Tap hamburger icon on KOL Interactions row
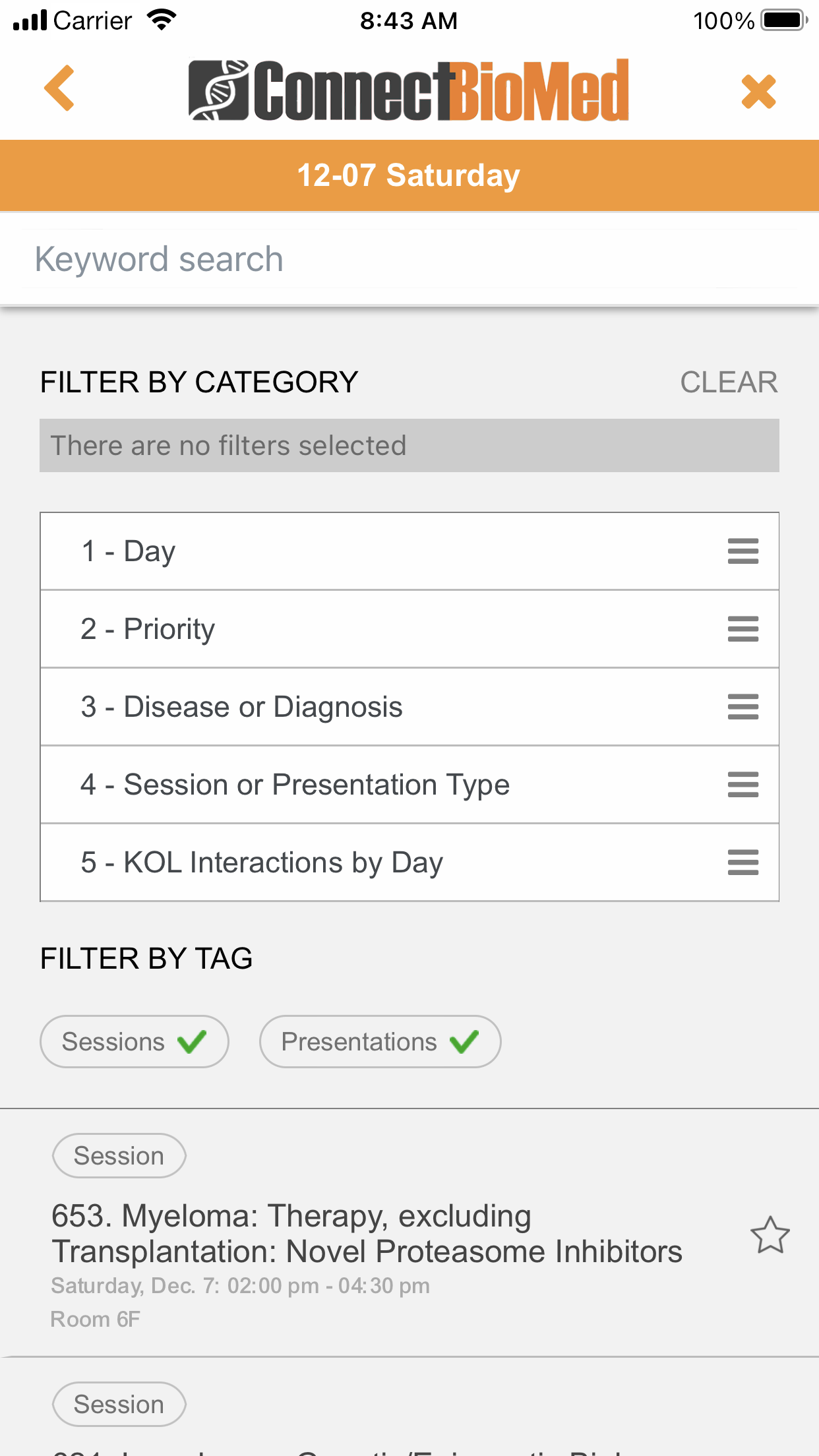This screenshot has width=819, height=1456. tap(743, 863)
